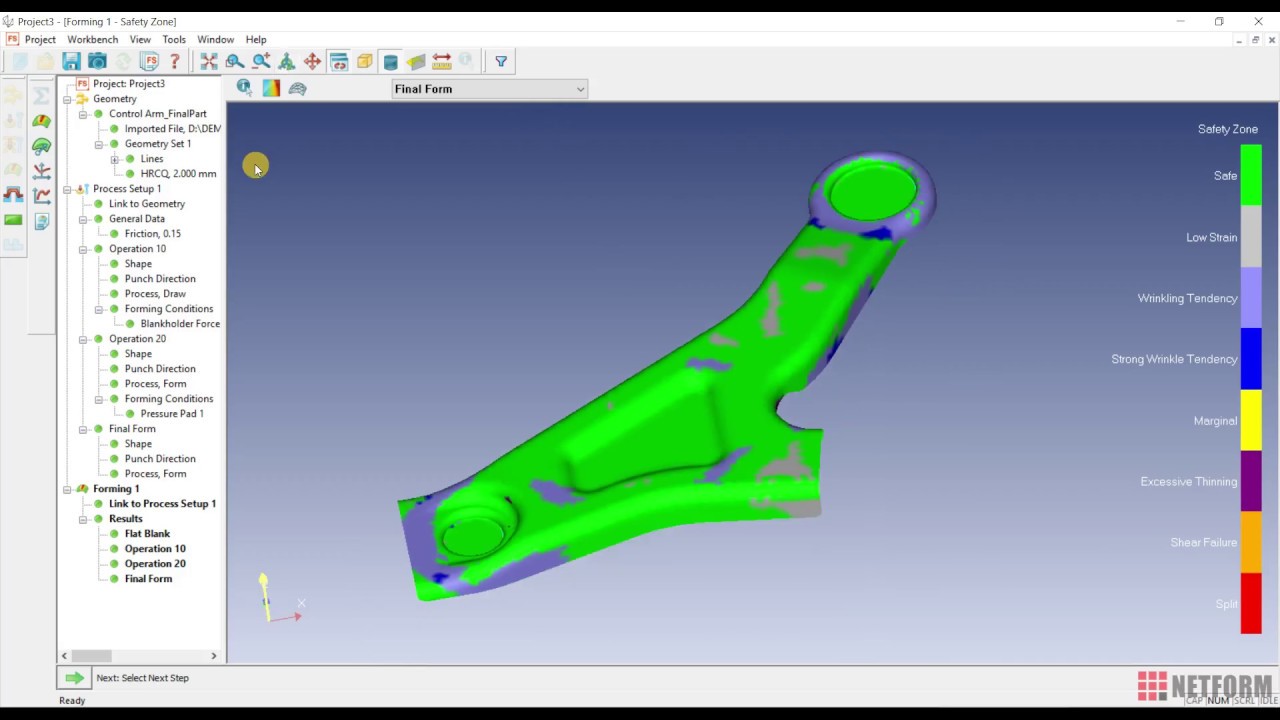Open the filter funnel icon
1280x720 pixels.
point(501,61)
